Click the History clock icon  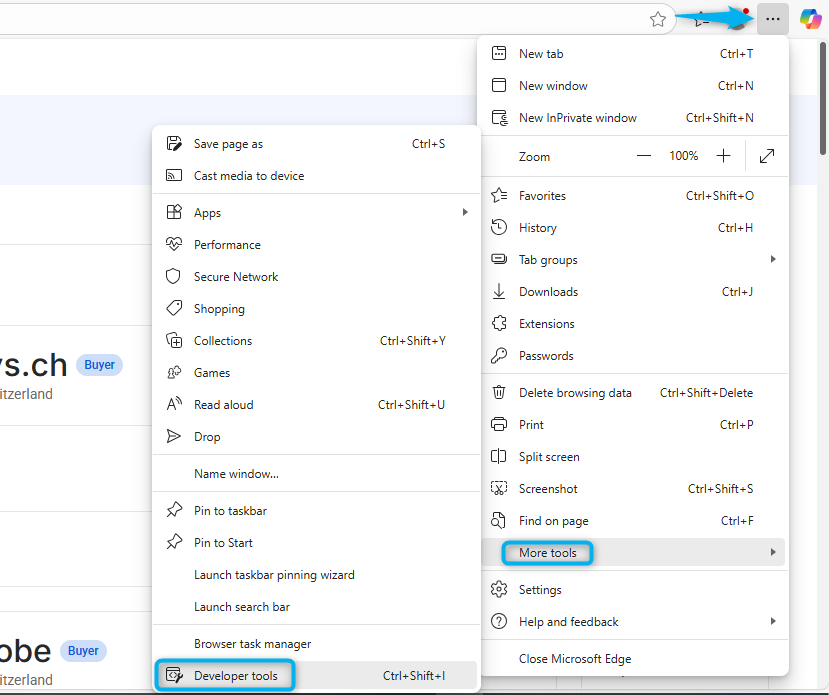(499, 227)
